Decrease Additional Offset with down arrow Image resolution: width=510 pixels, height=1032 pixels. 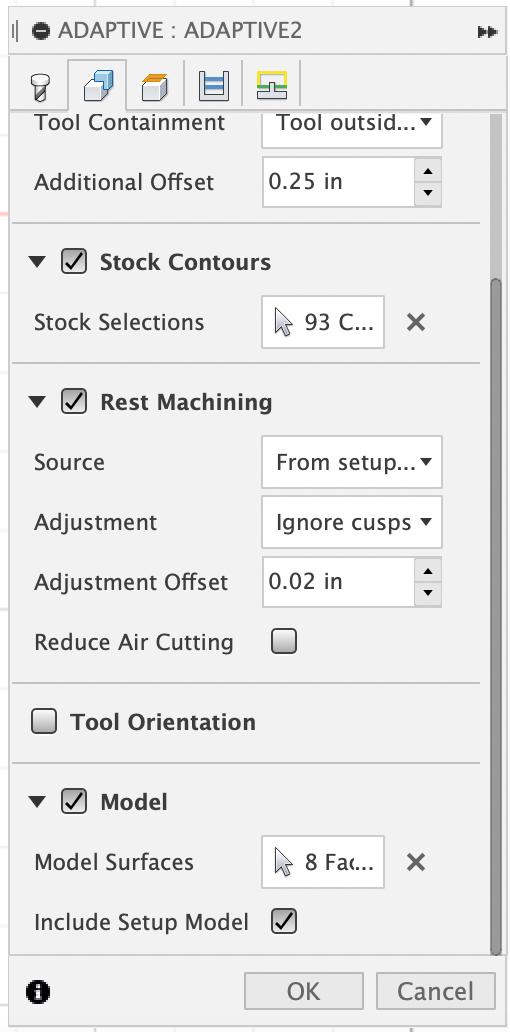428,194
